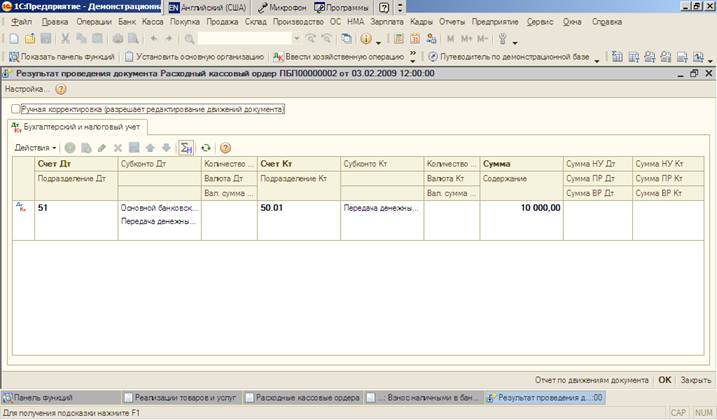
Task: Switch to Панель функций window tab
Action: pyautogui.click(x=61, y=398)
